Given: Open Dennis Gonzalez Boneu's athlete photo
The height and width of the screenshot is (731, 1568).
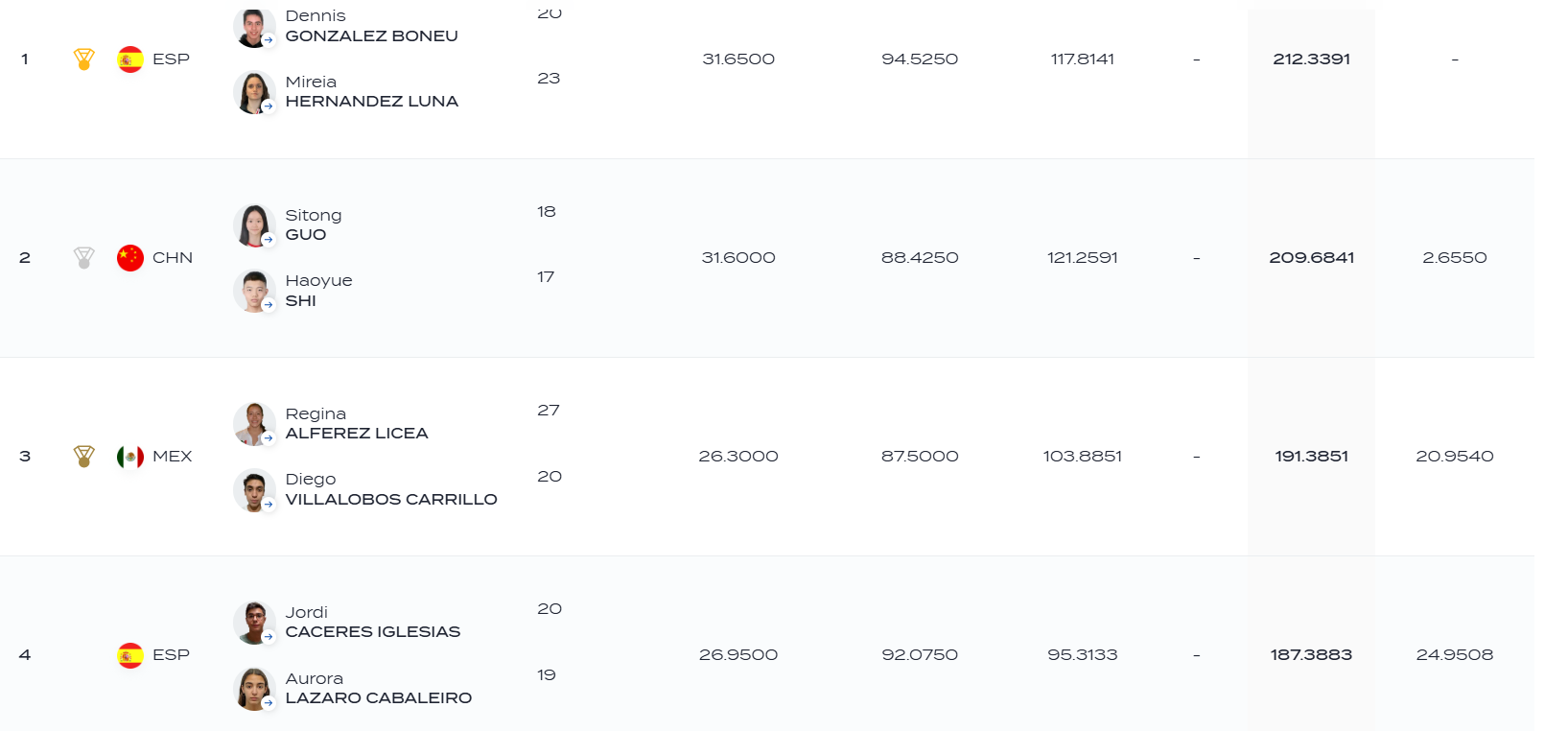Looking at the screenshot, I should [254, 27].
